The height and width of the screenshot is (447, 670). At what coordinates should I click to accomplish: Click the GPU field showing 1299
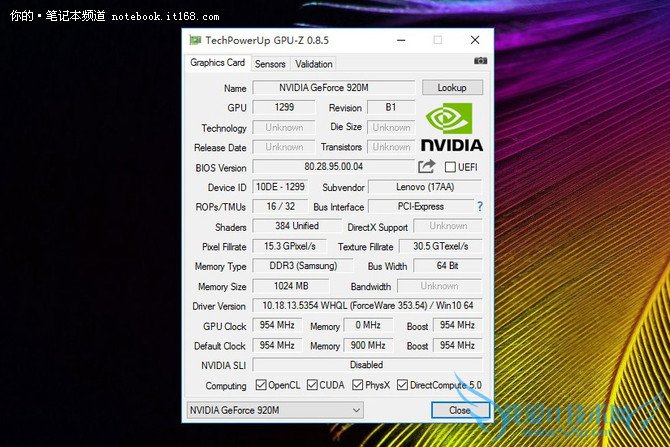[284, 107]
